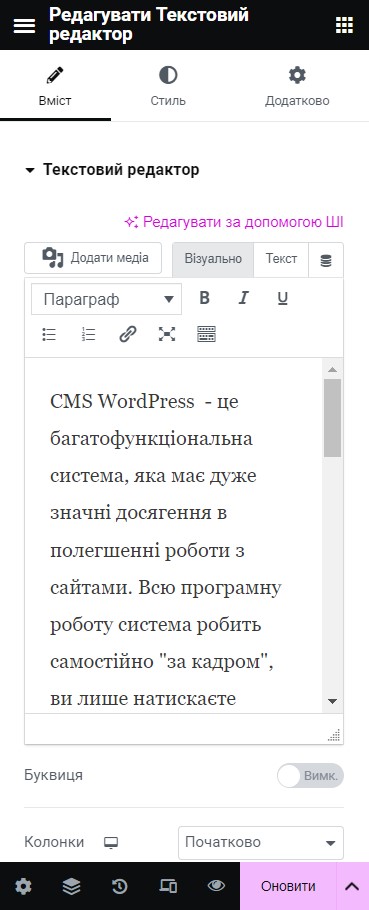Switch to the Додатково tab
The width and height of the screenshot is (369, 910).
point(297,86)
